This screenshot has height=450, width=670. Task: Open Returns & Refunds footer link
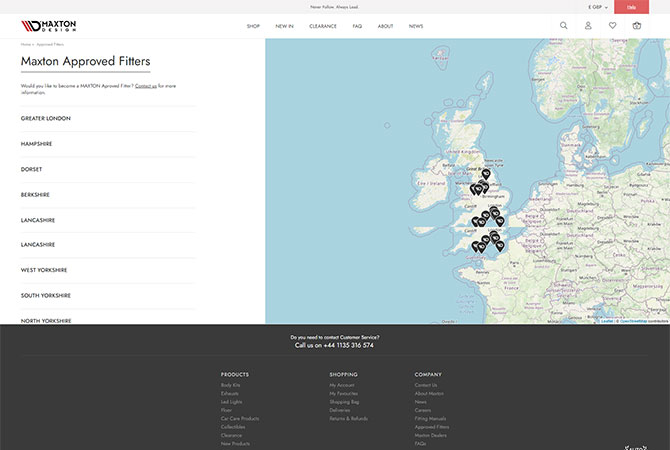point(348,418)
